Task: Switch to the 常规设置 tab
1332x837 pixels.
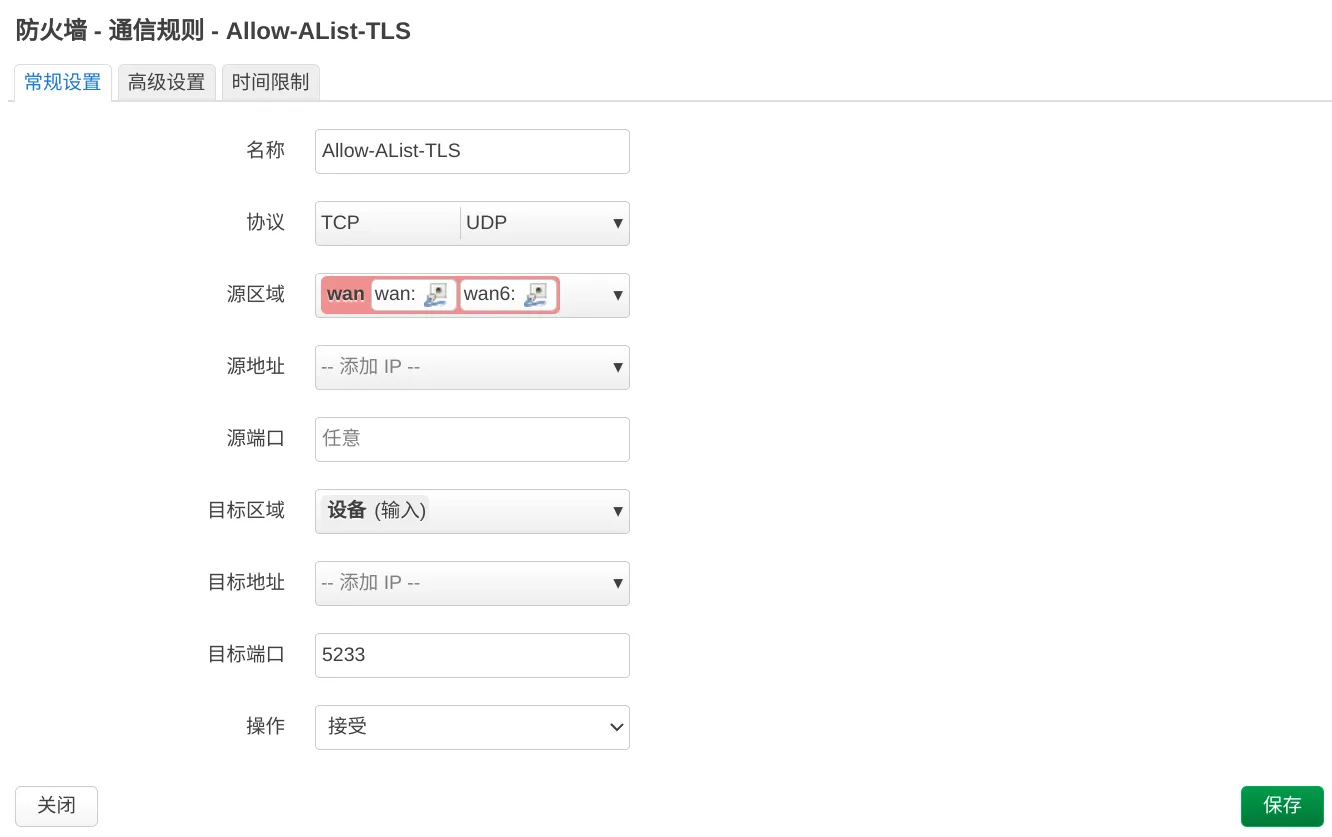Action: 62,82
